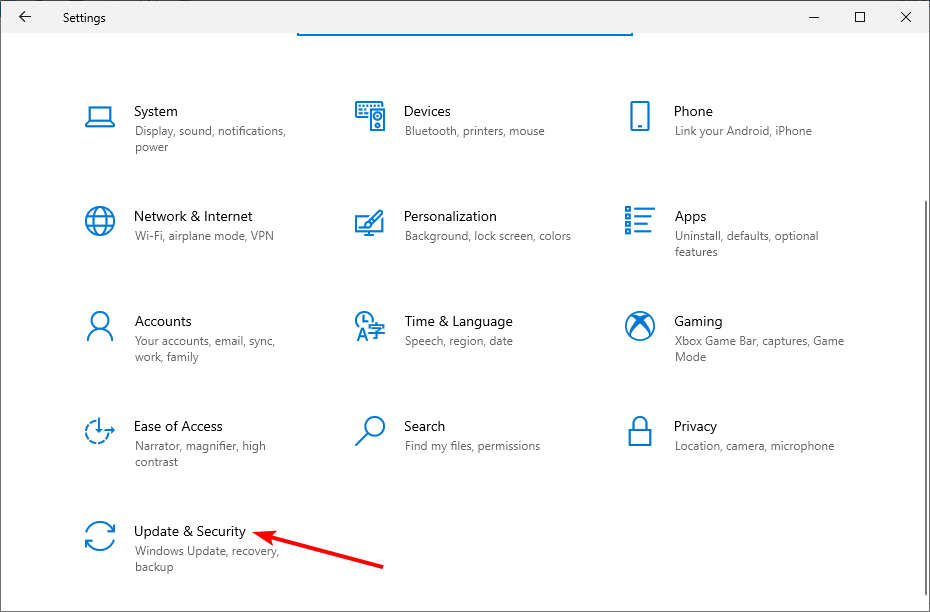Image resolution: width=930 pixels, height=612 pixels.
Task: Go back using the arrow button
Action: [25, 17]
